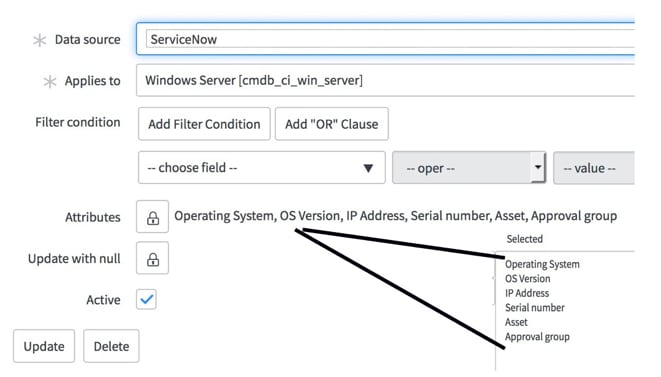Select IP Address in Selected list
This screenshot has width=661, height=377.
pos(527,293)
